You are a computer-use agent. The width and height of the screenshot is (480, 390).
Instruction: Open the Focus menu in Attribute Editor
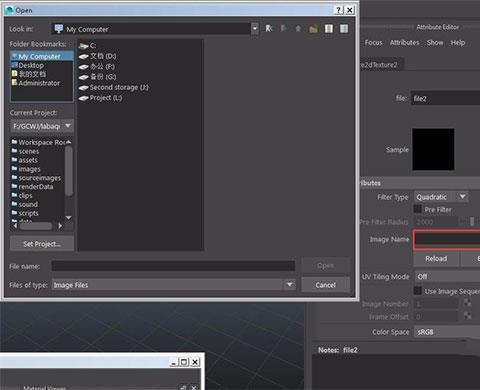point(373,43)
